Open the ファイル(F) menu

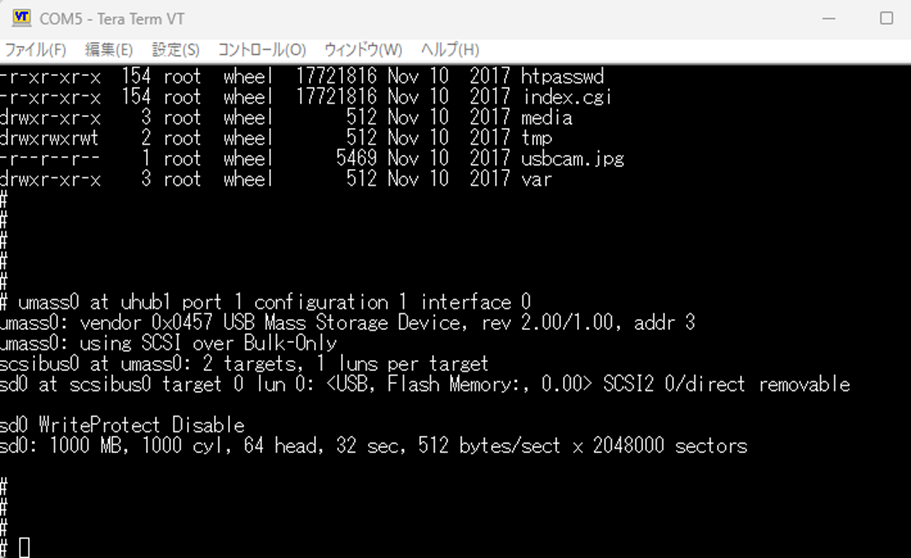pyautogui.click(x=35, y=50)
